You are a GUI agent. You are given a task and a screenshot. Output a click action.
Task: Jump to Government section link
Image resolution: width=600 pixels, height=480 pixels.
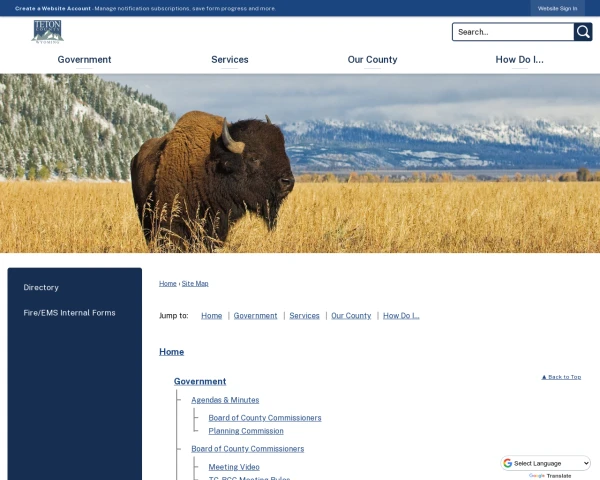coord(255,316)
